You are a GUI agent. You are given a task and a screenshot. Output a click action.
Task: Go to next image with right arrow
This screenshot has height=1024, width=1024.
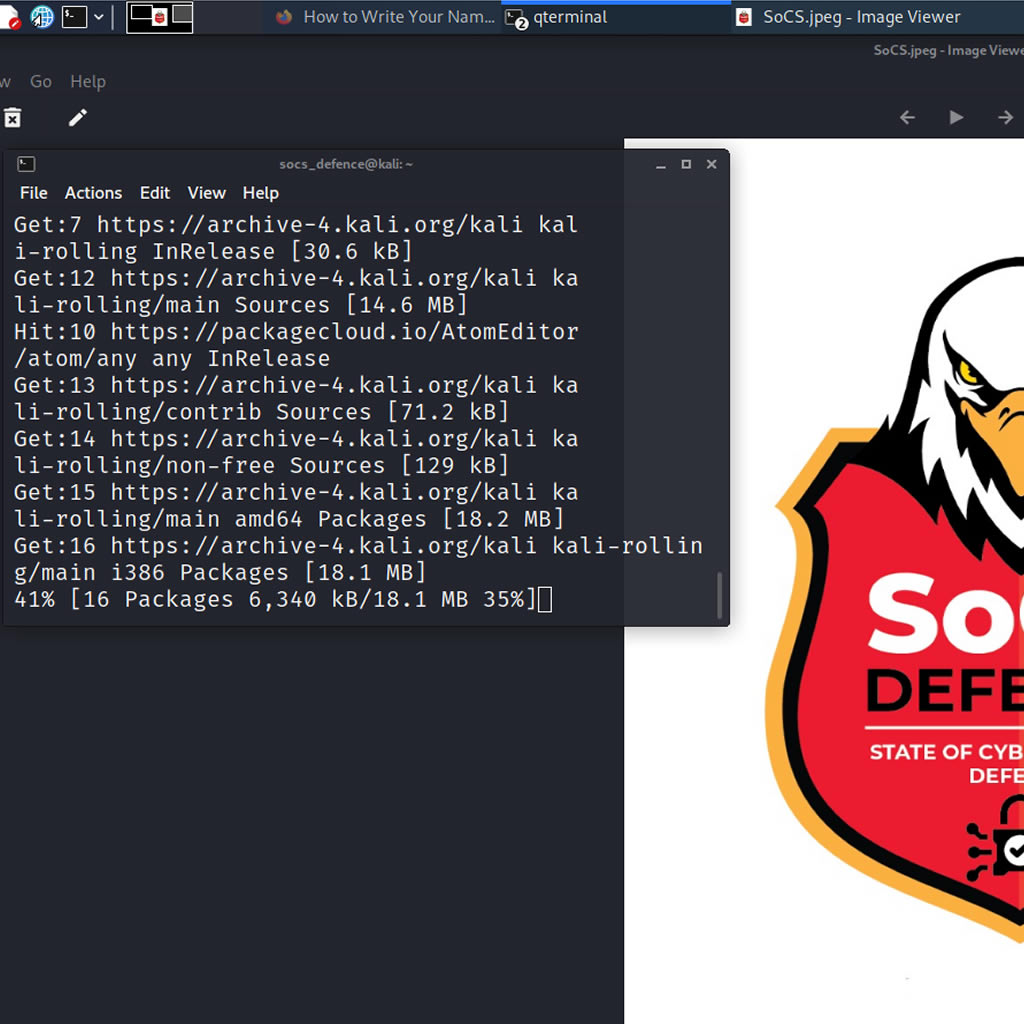click(x=1005, y=118)
